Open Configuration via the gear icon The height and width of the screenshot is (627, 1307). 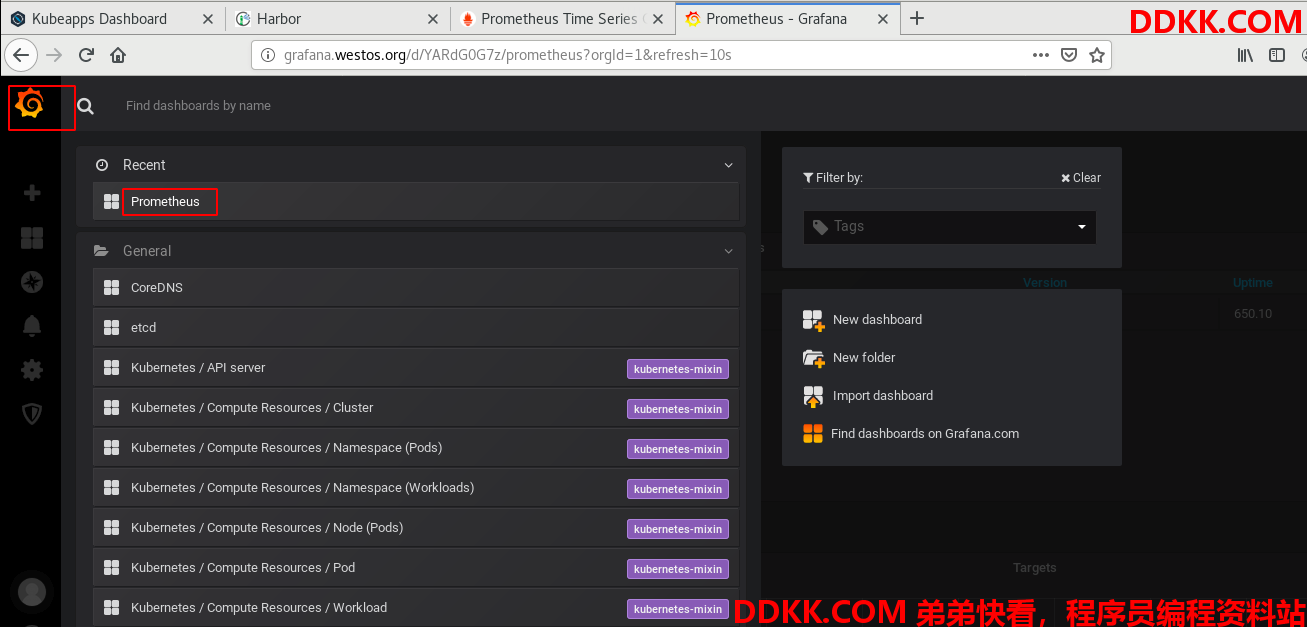32,370
